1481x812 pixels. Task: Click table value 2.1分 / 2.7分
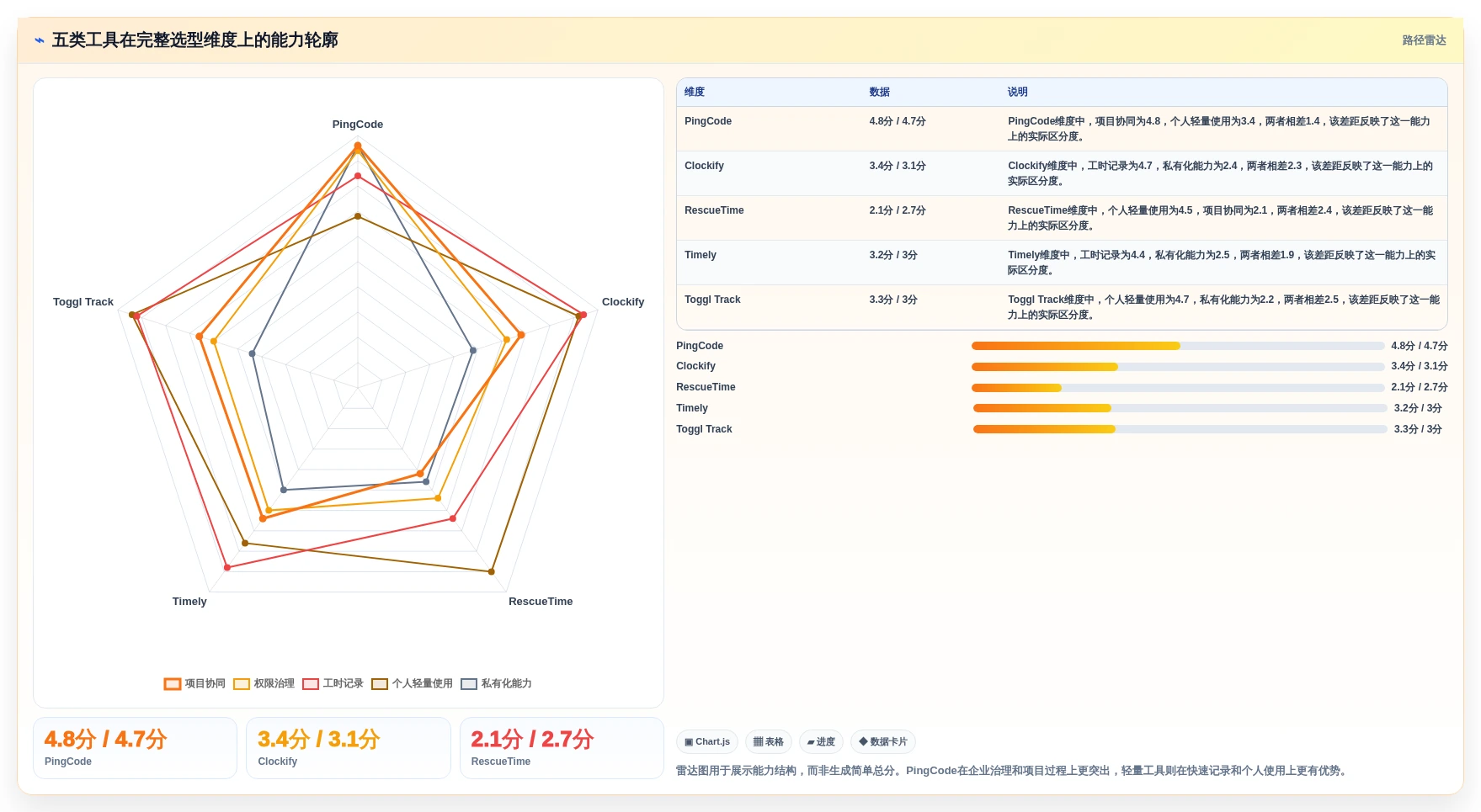(x=898, y=210)
